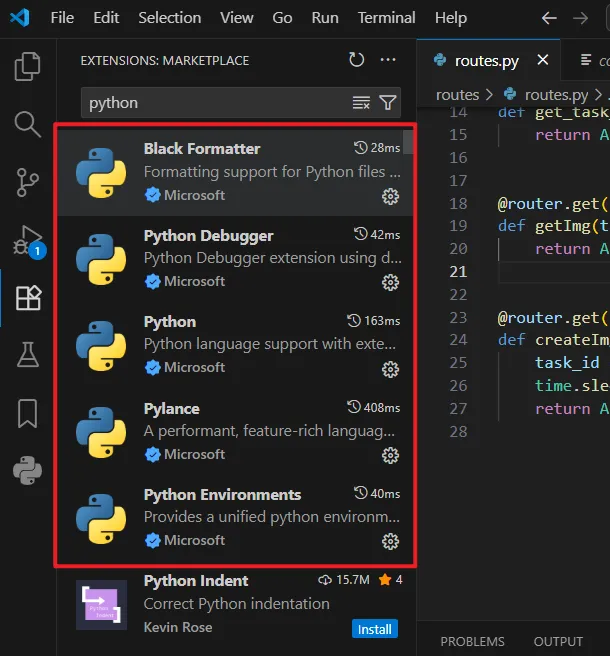
Task: Install the Python Indent extension
Action: point(374,629)
